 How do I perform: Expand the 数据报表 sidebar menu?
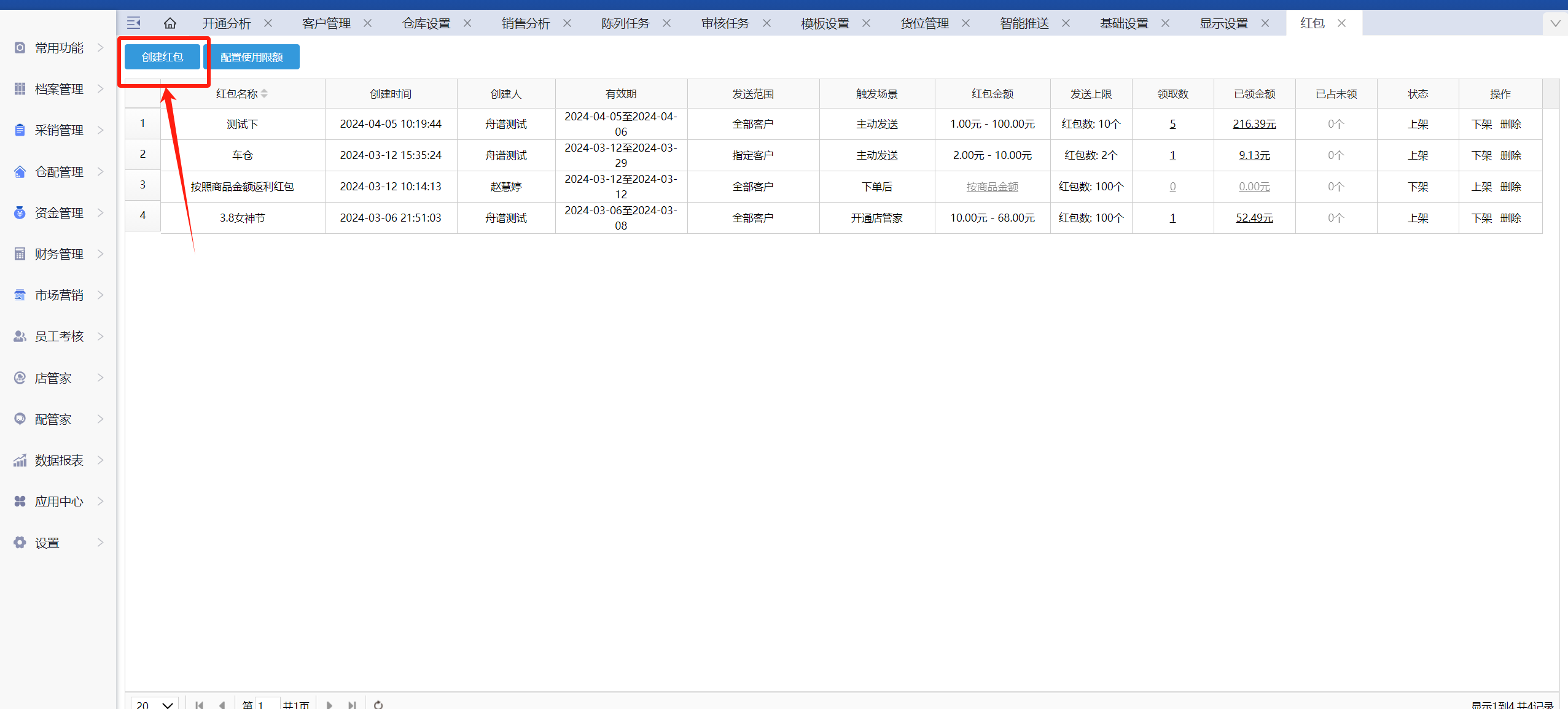[x=59, y=460]
